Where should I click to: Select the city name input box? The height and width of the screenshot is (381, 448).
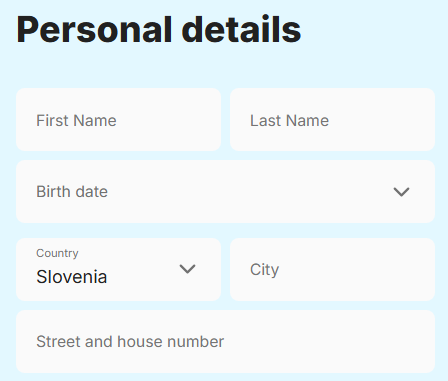pyautogui.click(x=332, y=270)
